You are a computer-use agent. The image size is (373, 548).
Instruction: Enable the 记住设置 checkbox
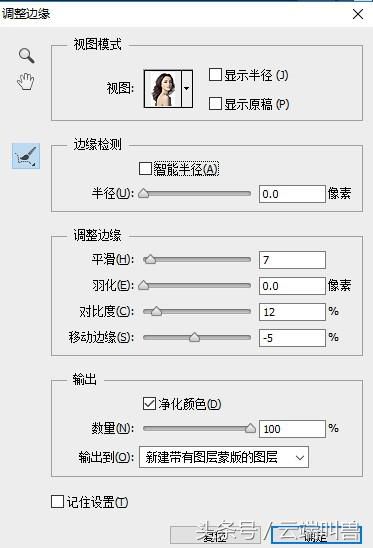[57, 502]
